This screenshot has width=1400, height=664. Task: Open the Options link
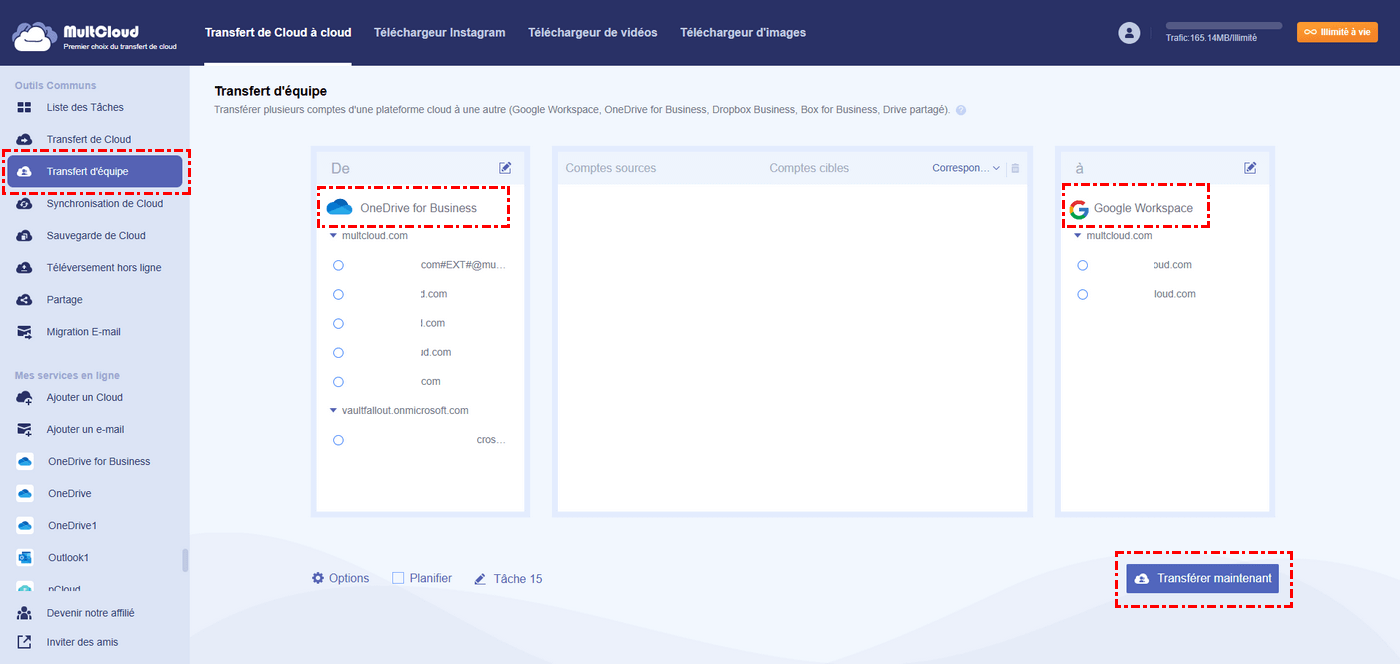(x=349, y=578)
